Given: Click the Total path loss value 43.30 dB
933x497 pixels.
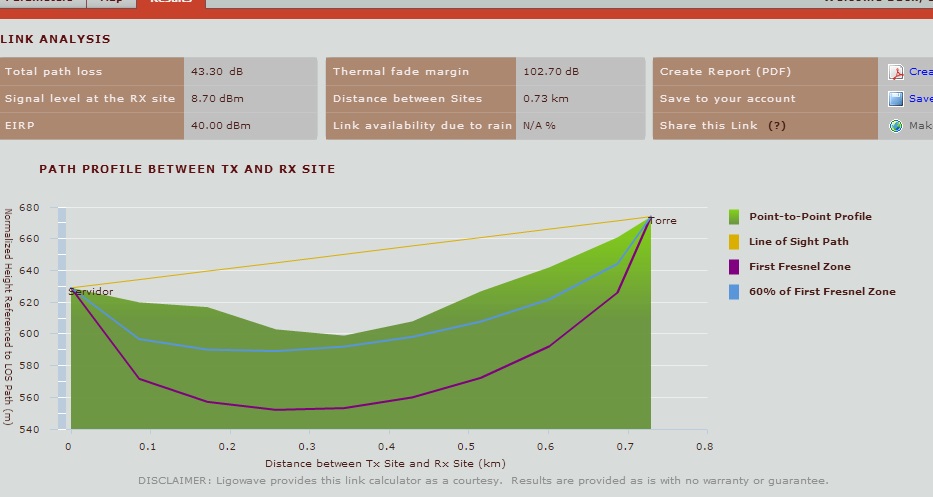Looking at the screenshot, I should coord(217,71).
